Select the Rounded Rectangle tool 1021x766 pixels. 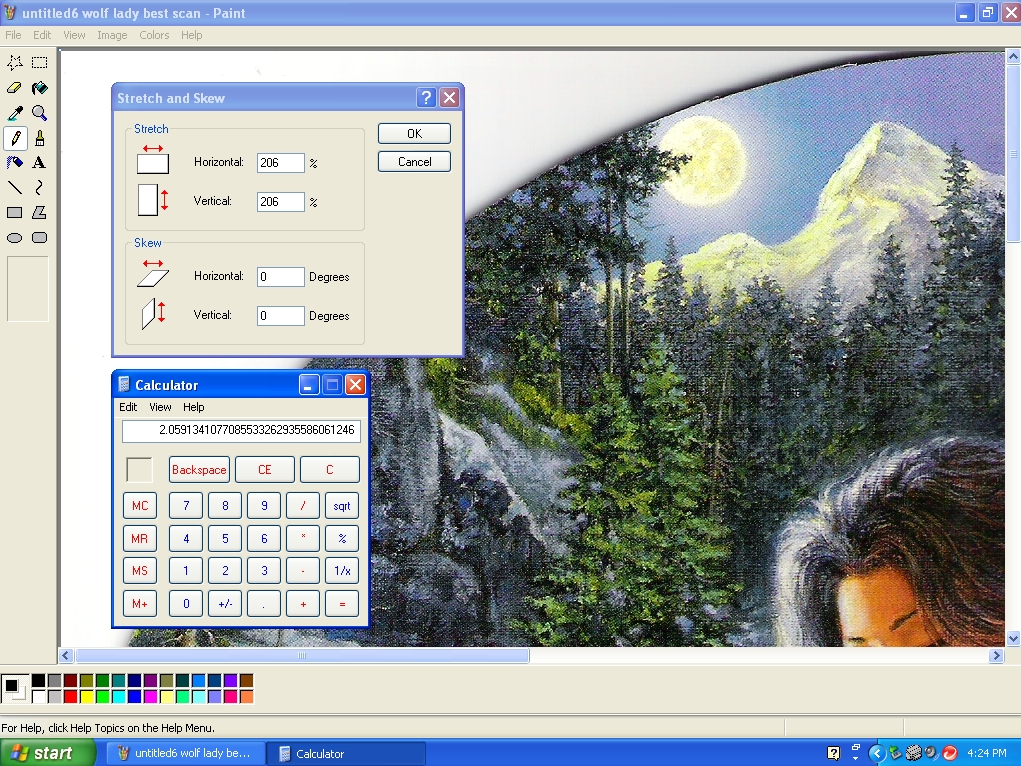[40, 238]
